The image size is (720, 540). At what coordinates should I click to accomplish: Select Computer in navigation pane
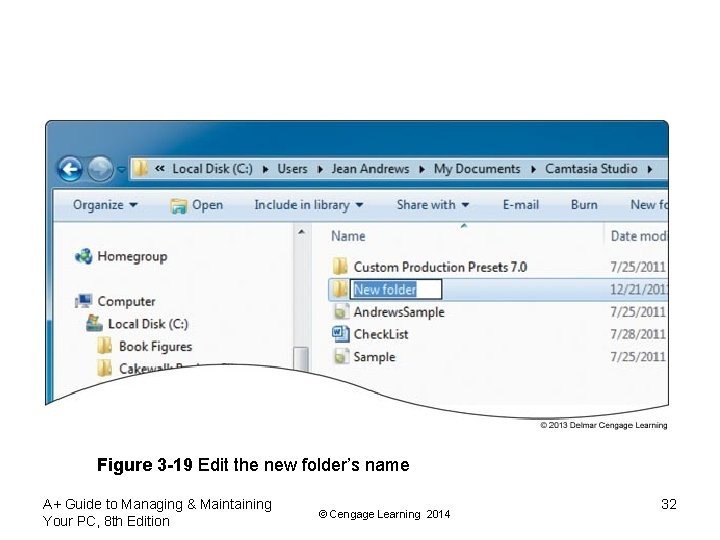point(126,302)
